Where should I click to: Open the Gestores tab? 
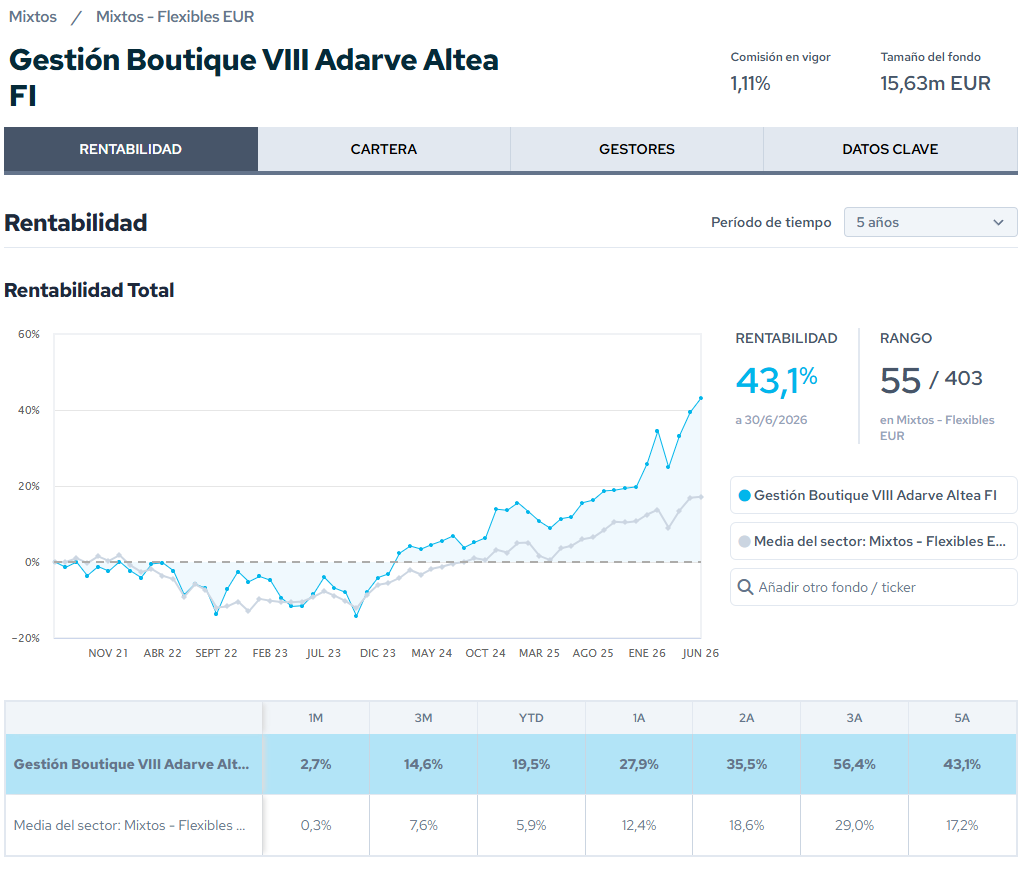pyautogui.click(x=637, y=149)
